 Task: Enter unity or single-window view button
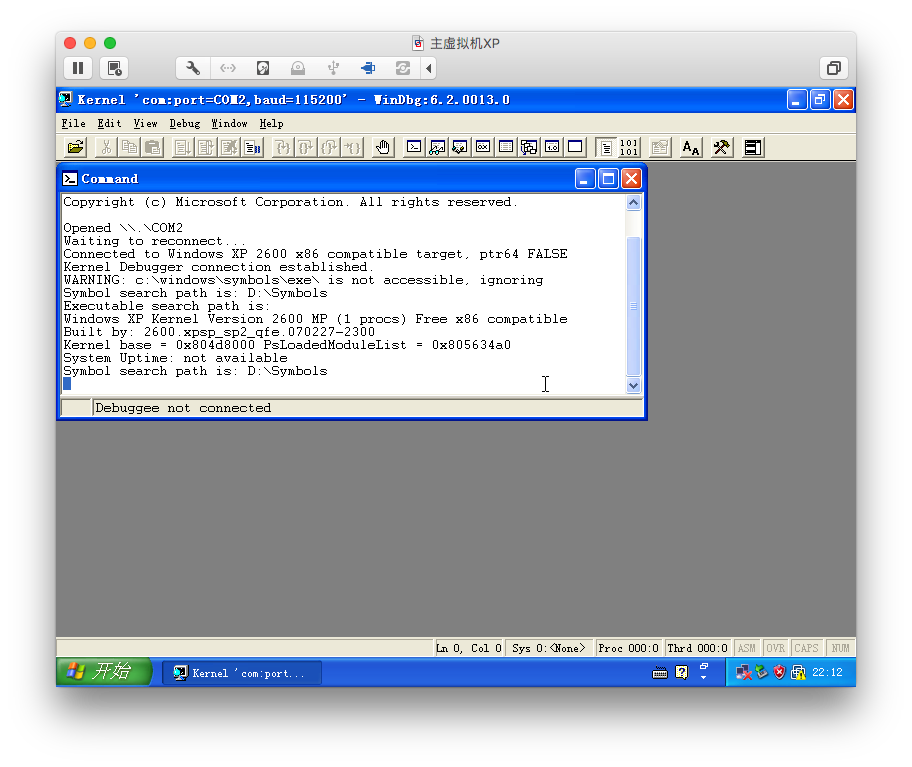point(833,69)
